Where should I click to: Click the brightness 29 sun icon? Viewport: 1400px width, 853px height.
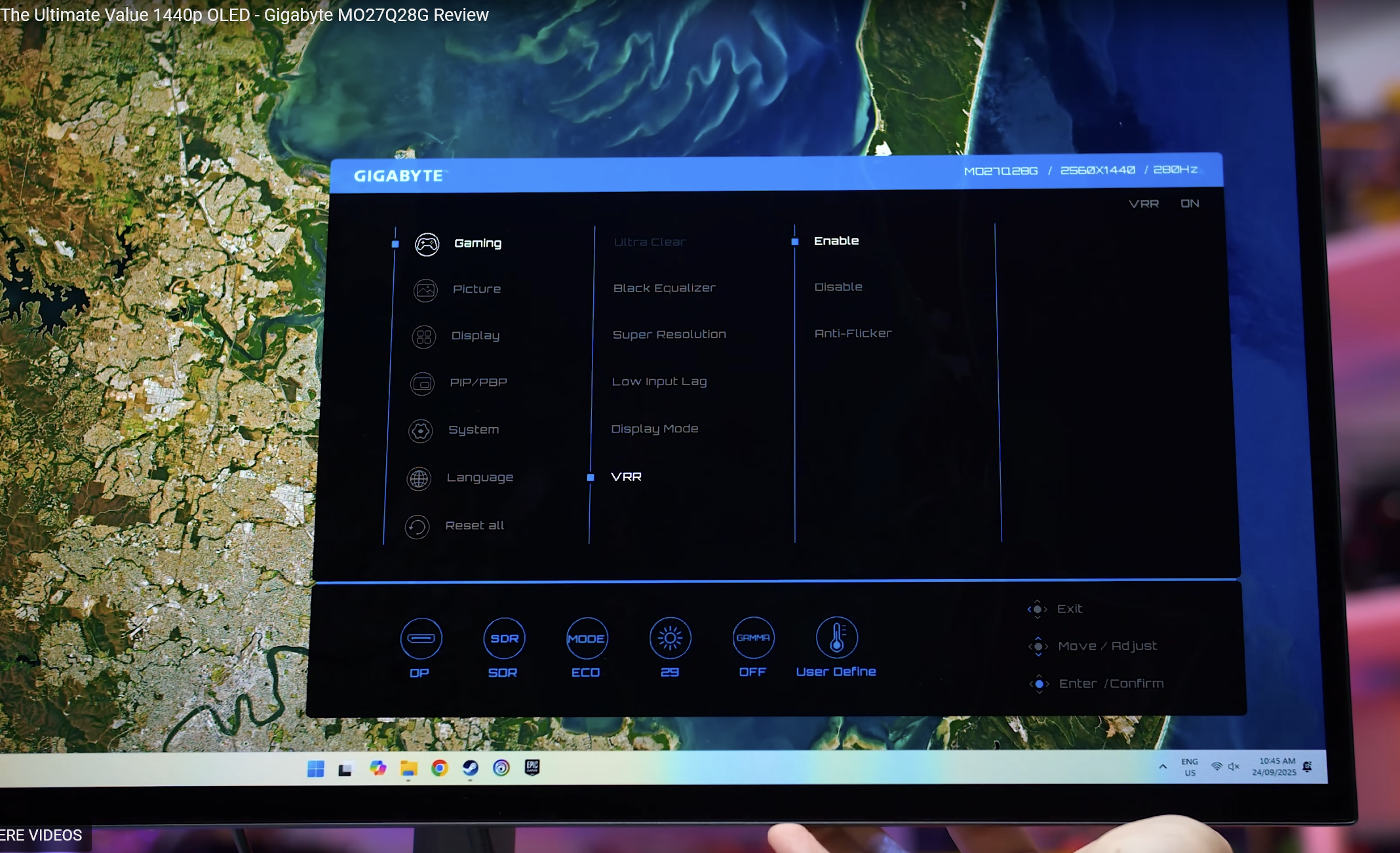pyautogui.click(x=670, y=638)
